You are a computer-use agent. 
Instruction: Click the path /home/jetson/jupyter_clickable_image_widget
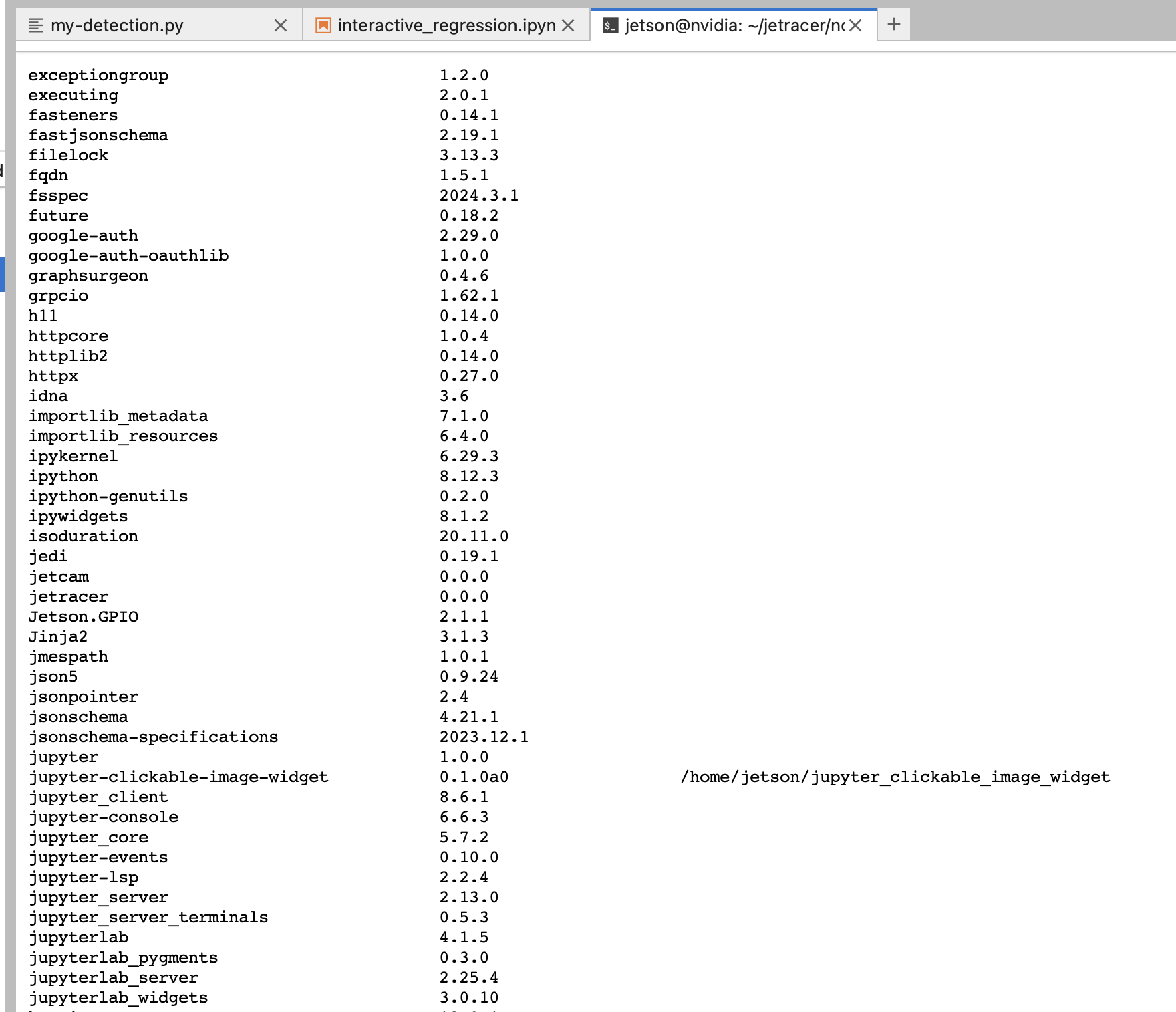click(894, 777)
